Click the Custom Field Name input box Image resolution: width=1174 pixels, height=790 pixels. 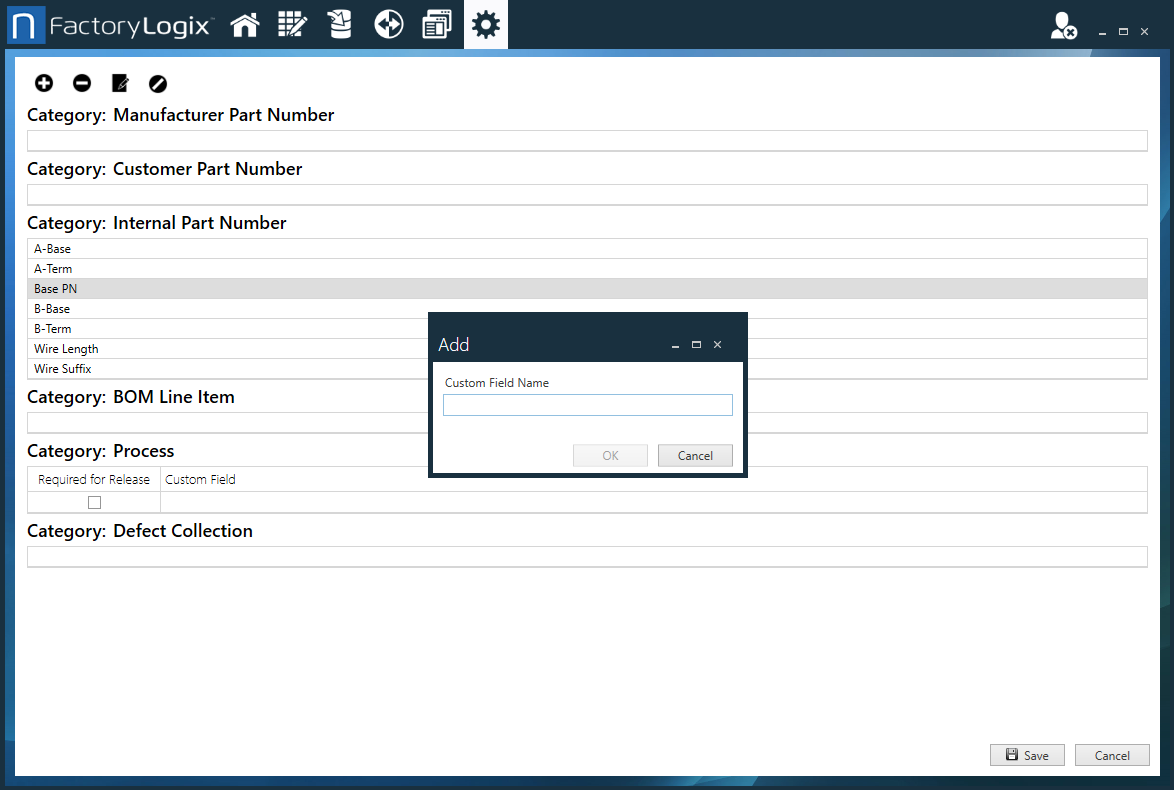[587, 404]
